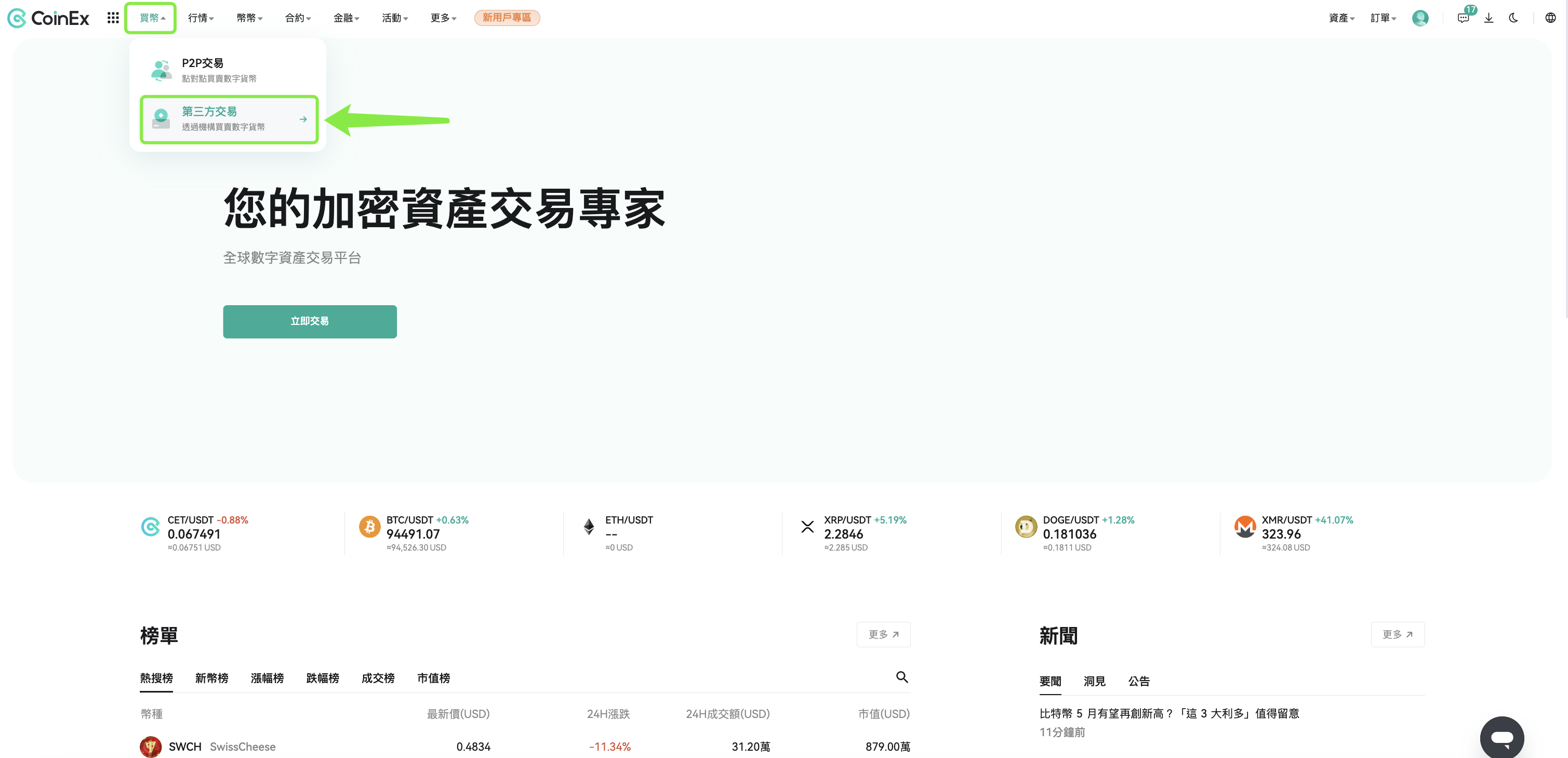Click the 新用戶專區 badge button
Screen dimensions: 1568x758
(x=507, y=18)
